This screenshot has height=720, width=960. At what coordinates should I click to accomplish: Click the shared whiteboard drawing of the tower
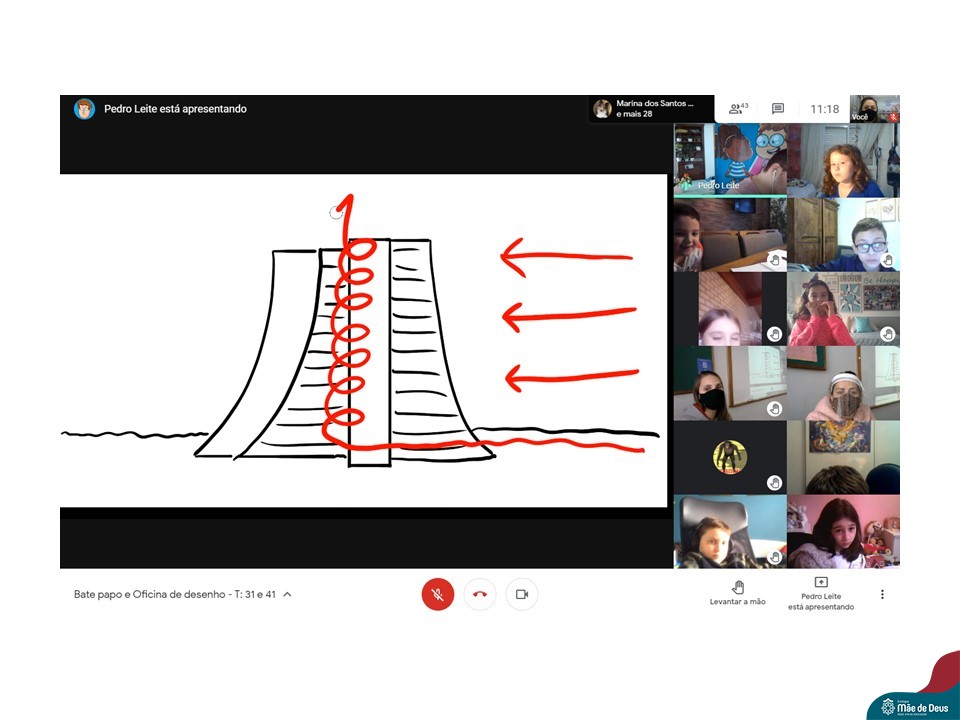[363, 340]
